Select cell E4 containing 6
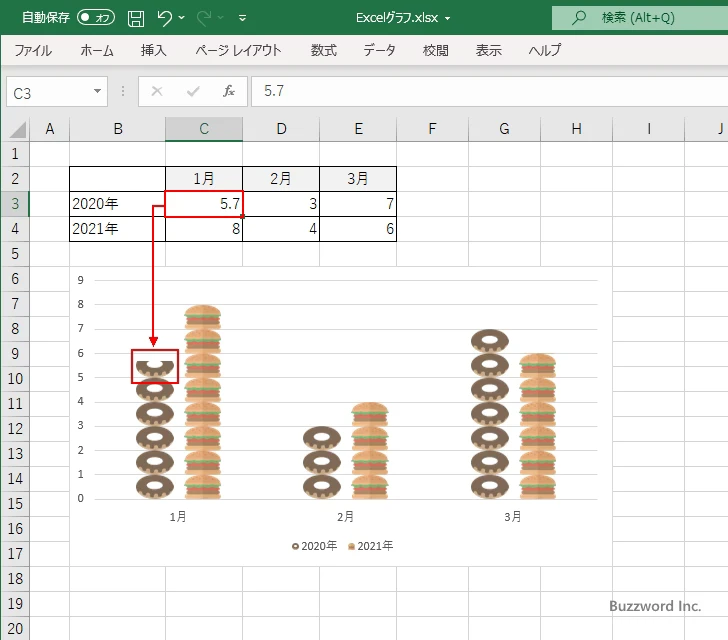 click(x=358, y=229)
